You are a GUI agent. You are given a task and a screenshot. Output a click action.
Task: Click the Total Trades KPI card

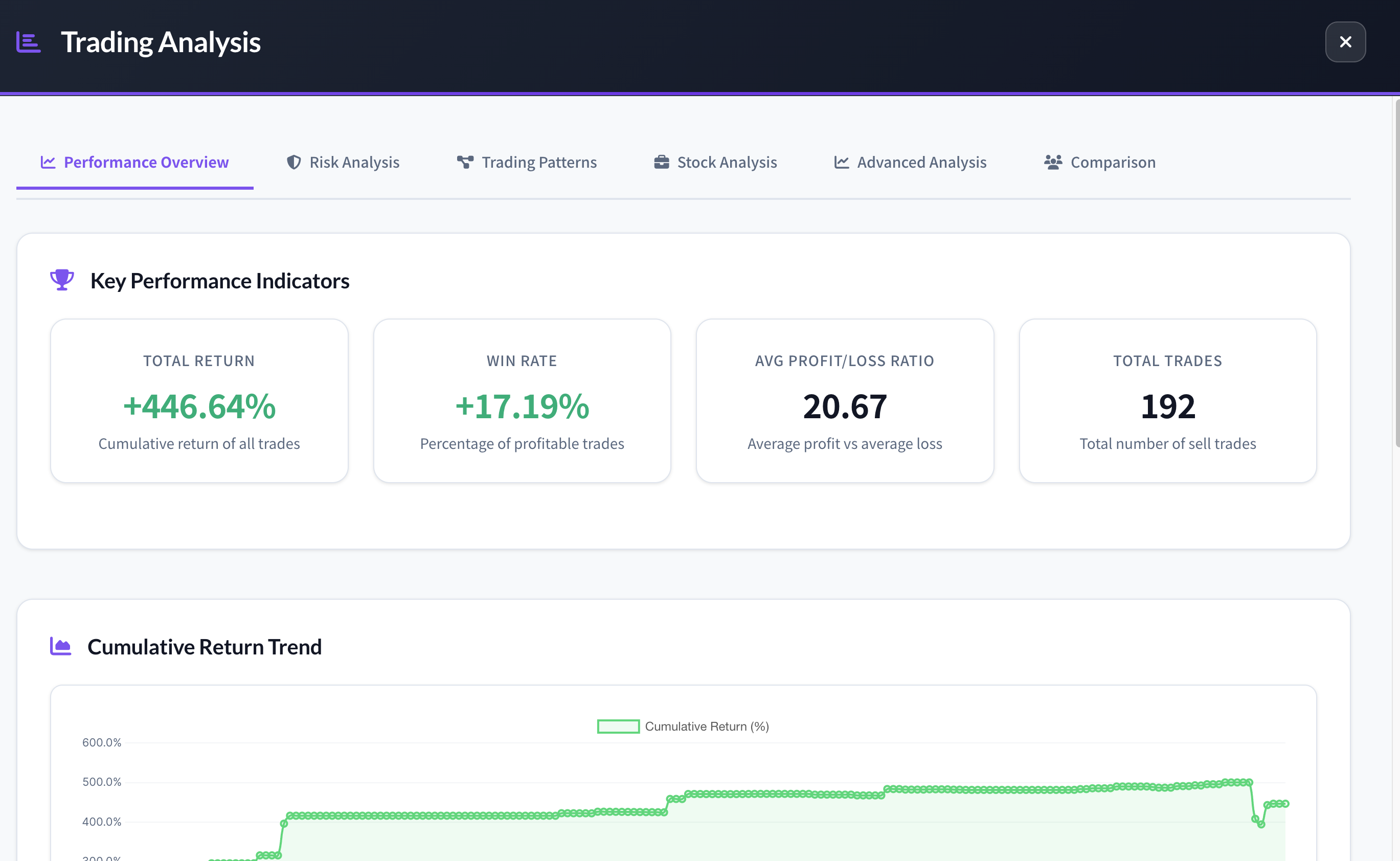[x=1167, y=401]
